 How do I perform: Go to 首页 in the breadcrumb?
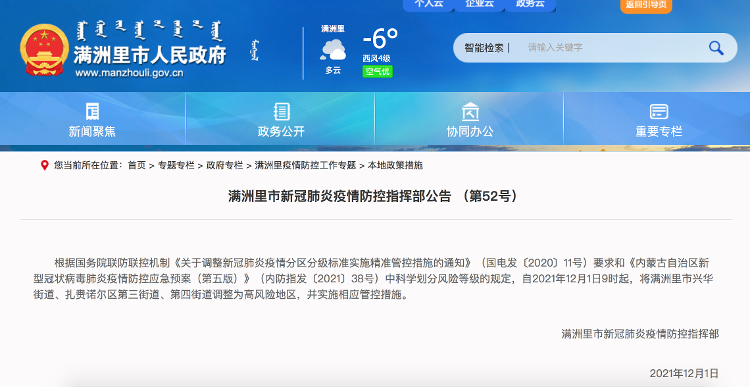tap(137, 166)
